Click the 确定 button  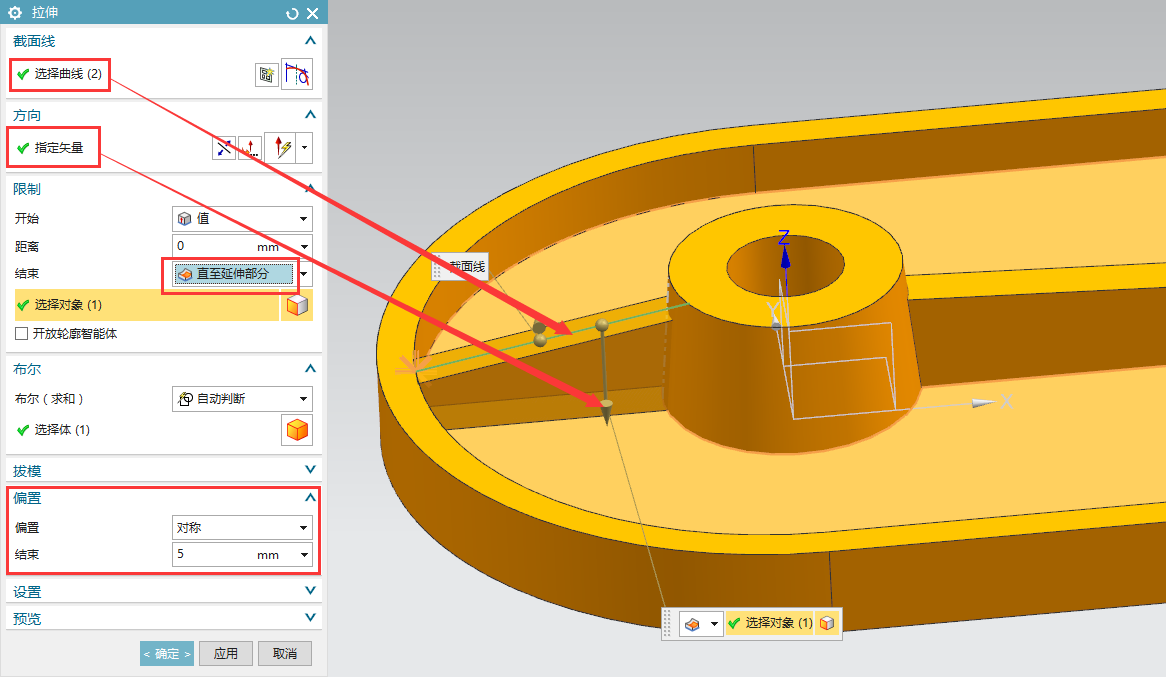click(x=167, y=653)
